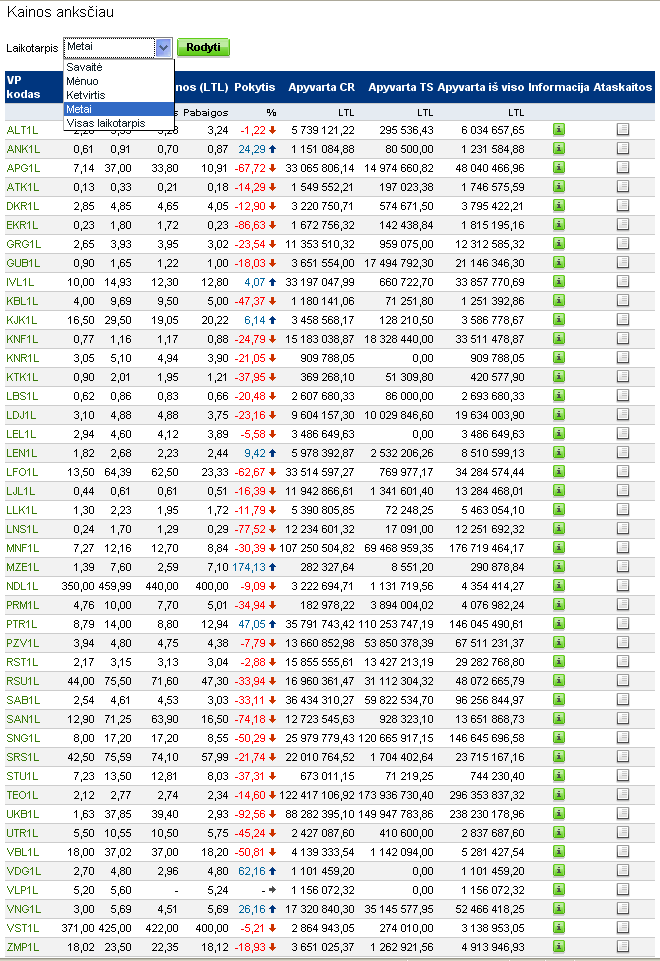Open report icon for NDL1L row
The height and width of the screenshot is (961, 660).
tap(623, 585)
